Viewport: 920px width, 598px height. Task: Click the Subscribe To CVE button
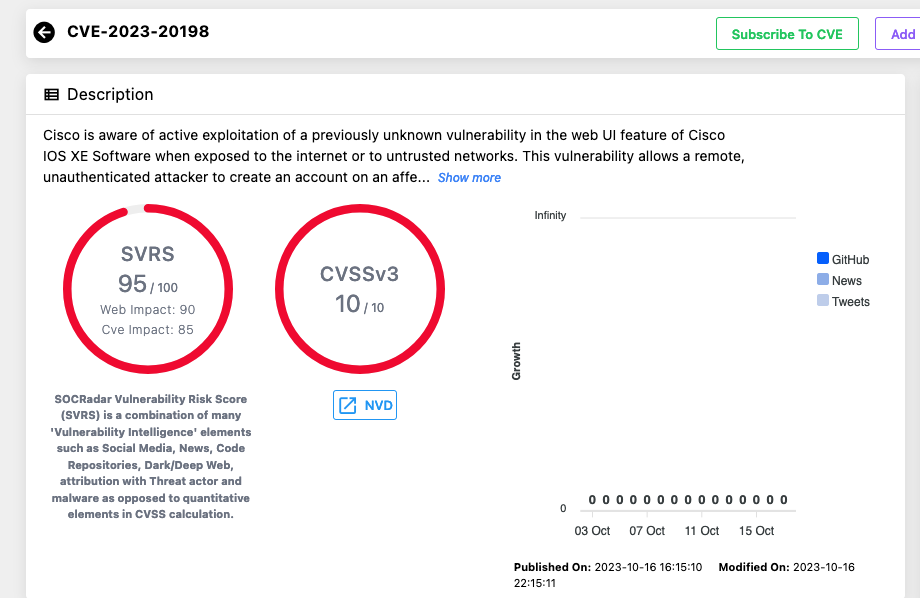(787, 33)
